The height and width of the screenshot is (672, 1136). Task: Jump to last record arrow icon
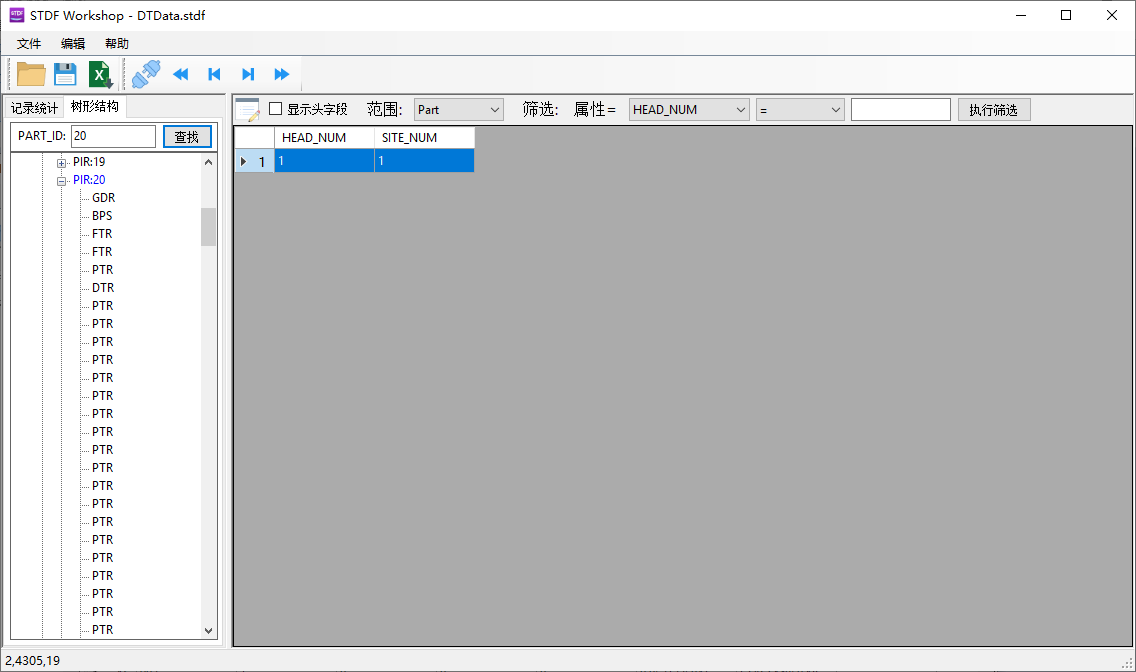(248, 74)
